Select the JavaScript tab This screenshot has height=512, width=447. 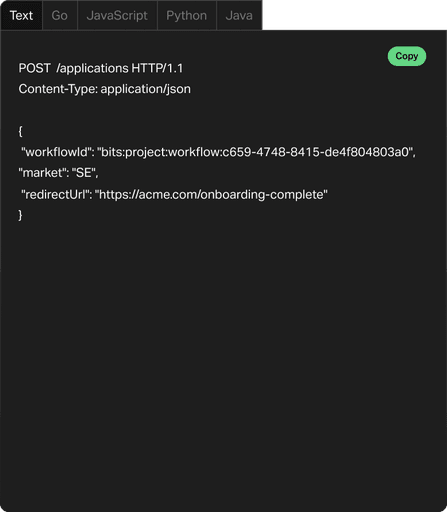pos(117,15)
